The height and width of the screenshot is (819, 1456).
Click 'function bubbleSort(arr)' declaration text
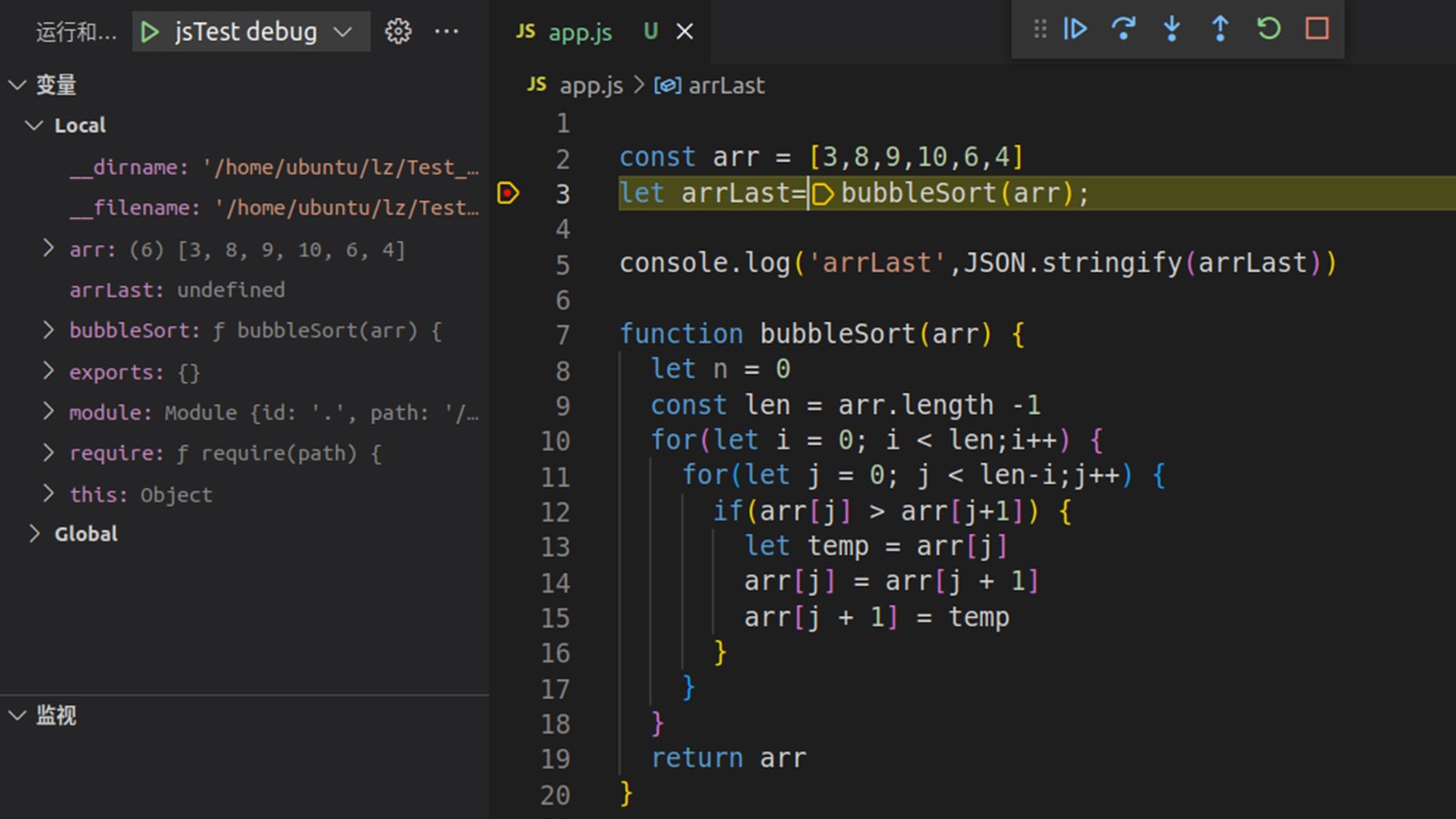(805, 334)
